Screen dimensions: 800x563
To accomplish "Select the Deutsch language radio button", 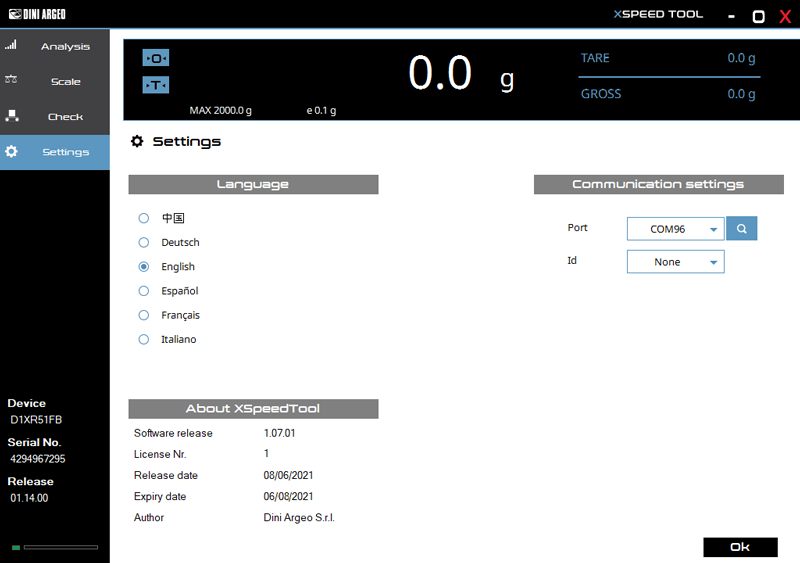I will pos(144,243).
